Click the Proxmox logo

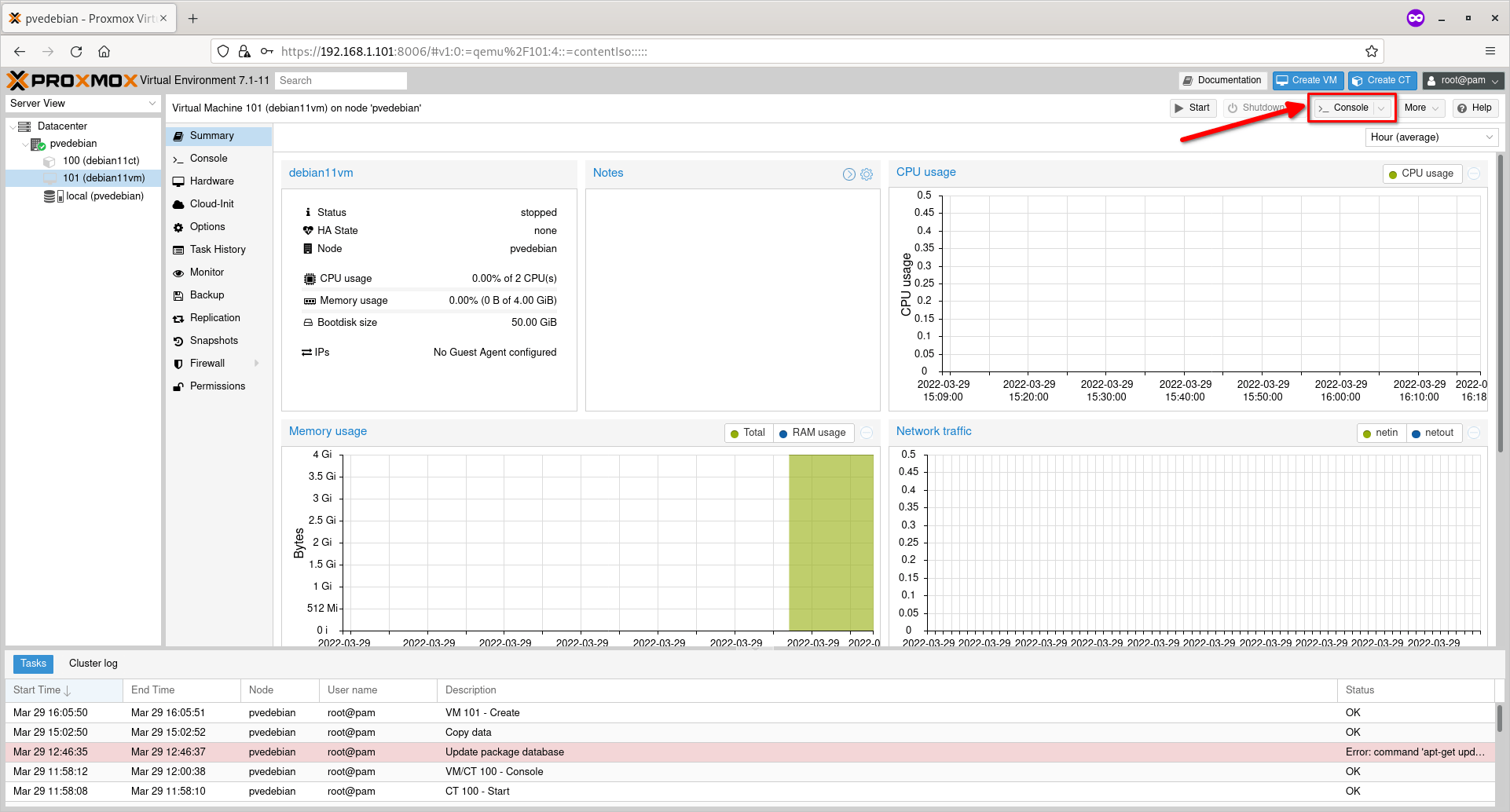click(72, 80)
